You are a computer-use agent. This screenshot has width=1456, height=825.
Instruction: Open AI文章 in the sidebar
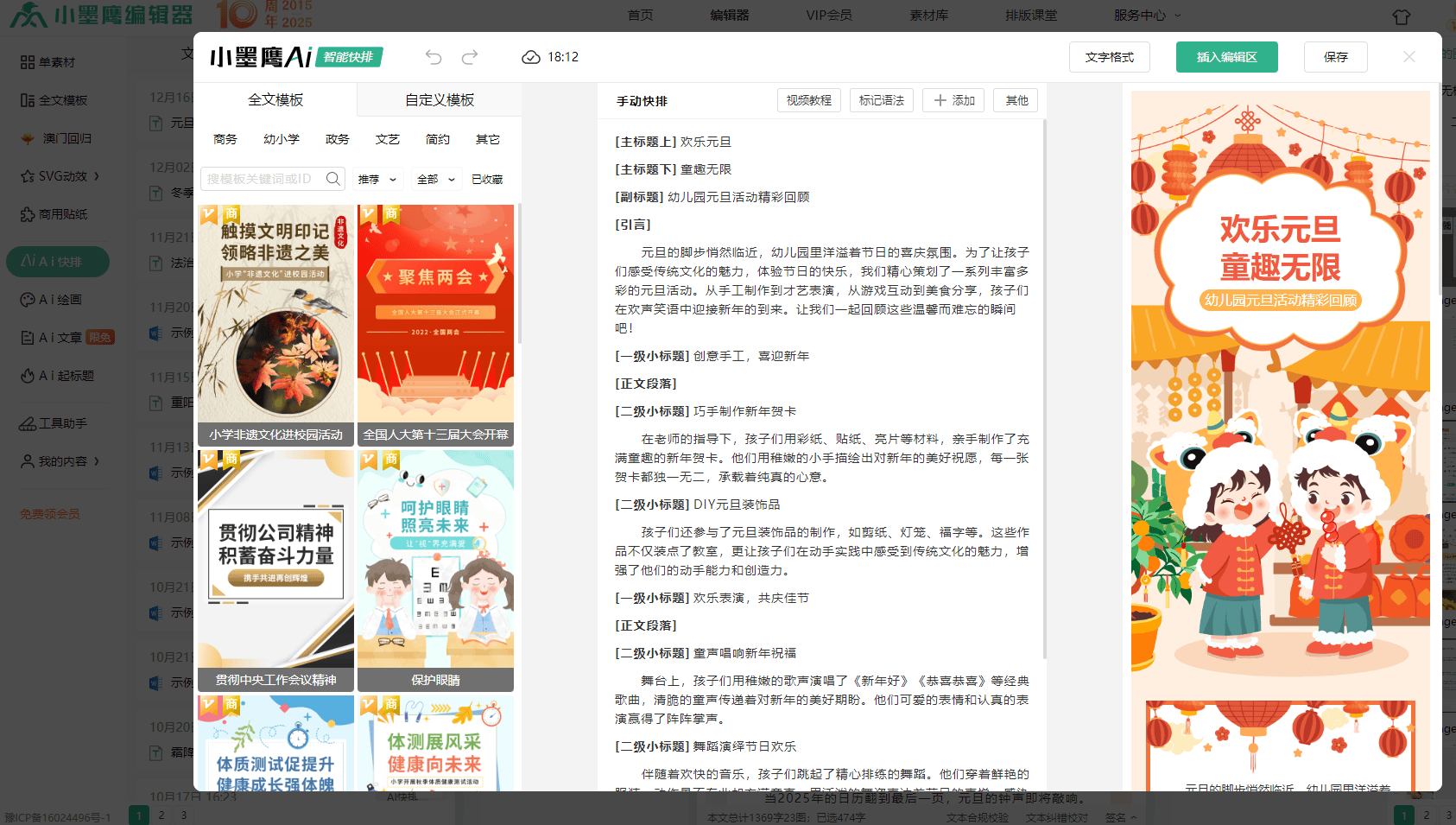click(x=67, y=338)
